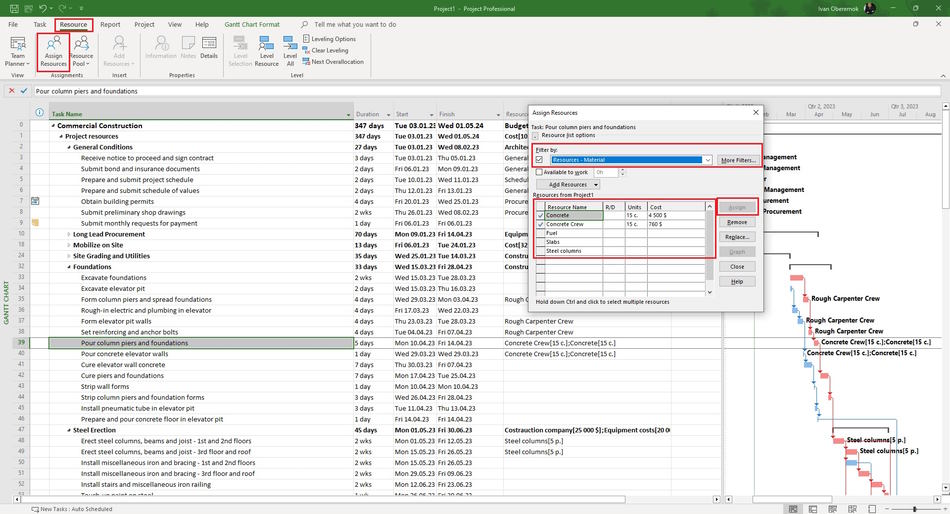Viewport: 950px width, 514px height.
Task: Collapse the Commercial Construction summary task
Action: pyautogui.click(x=53, y=125)
